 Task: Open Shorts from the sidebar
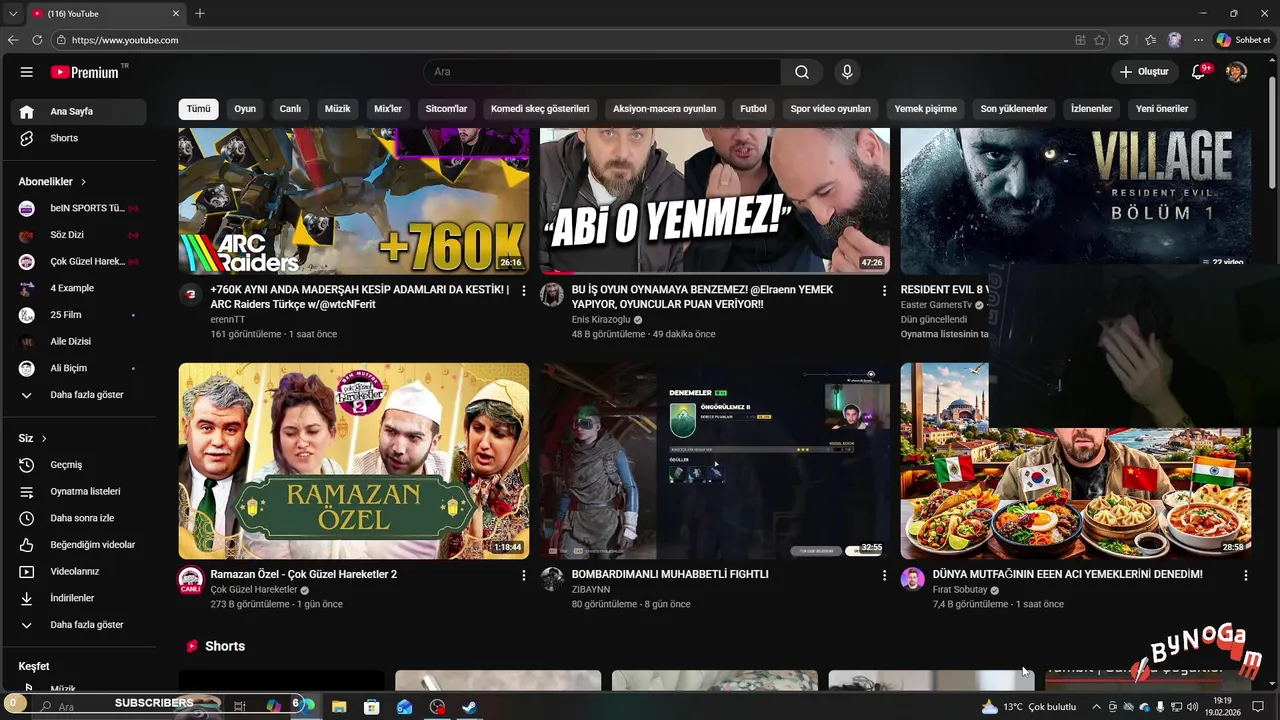click(x=79, y=138)
